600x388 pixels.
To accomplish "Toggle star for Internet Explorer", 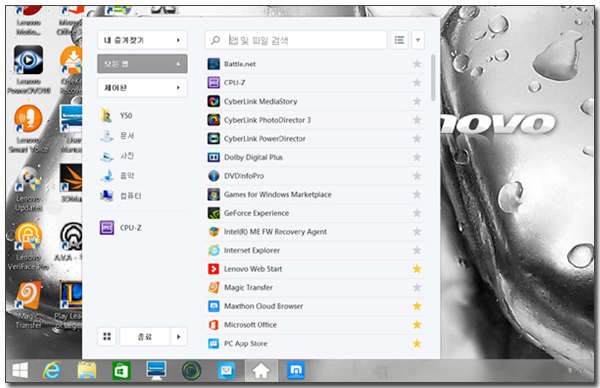I will [x=417, y=250].
